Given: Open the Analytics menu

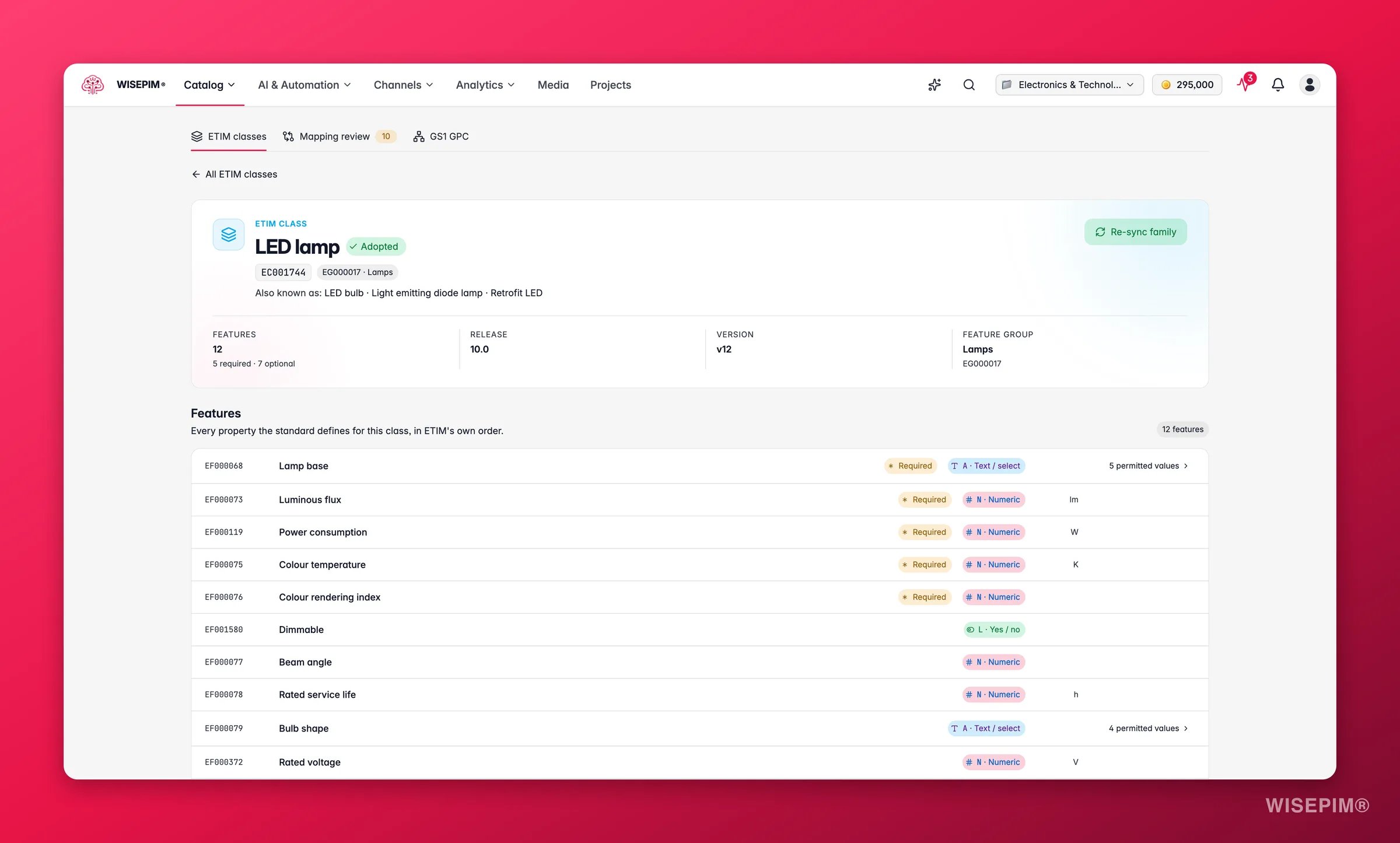Looking at the screenshot, I should (x=485, y=85).
